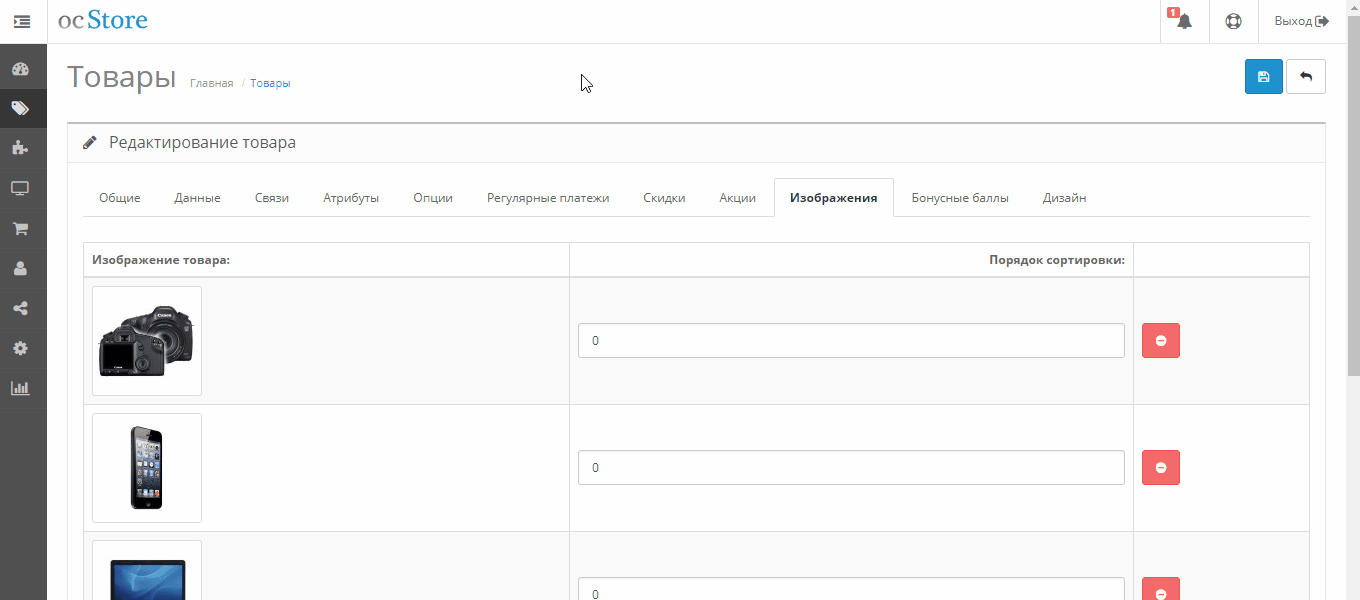Open the dashboard icon in sidebar
This screenshot has height=600, width=1360.
[21, 70]
